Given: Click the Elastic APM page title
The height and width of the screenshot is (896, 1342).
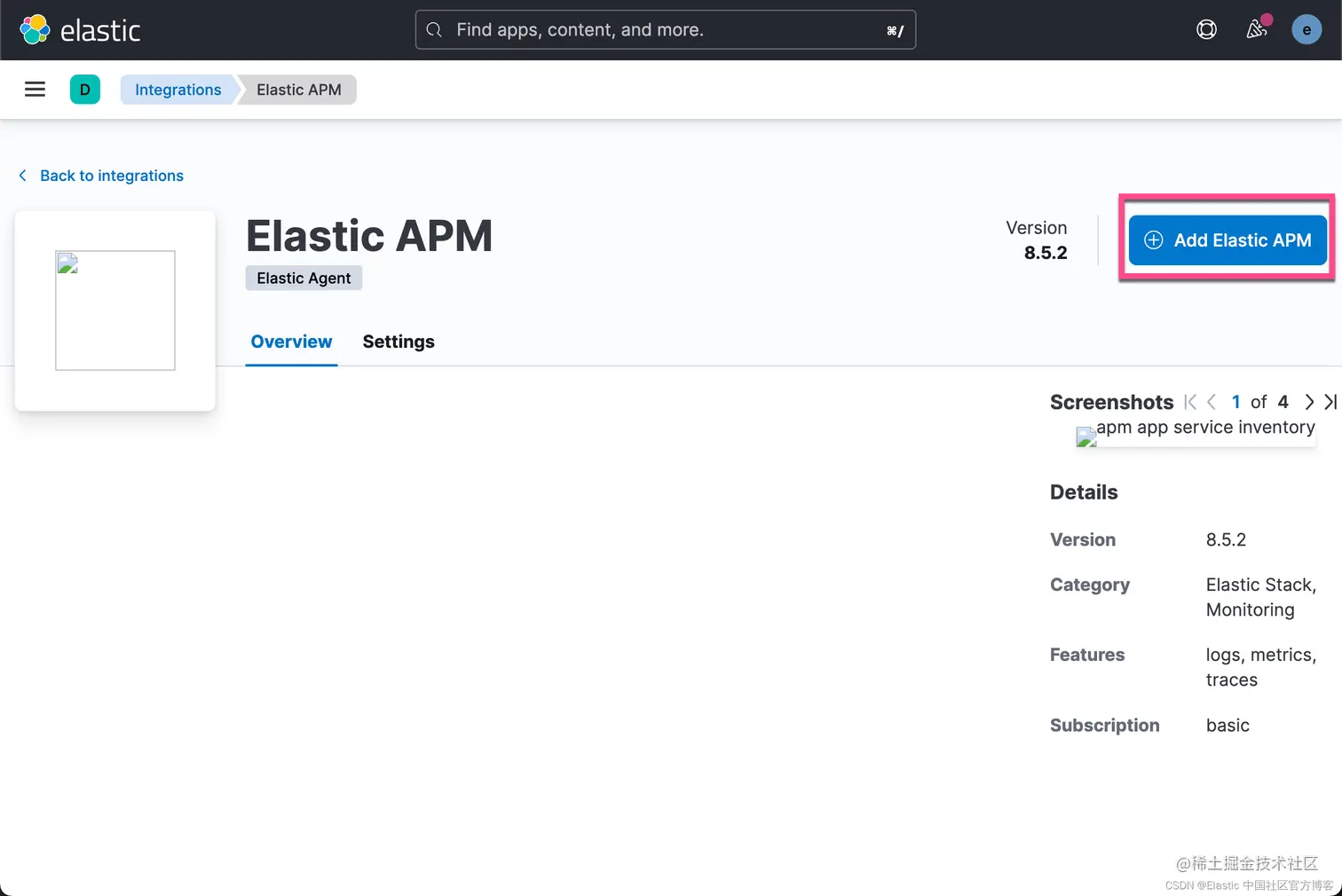Looking at the screenshot, I should point(369,236).
